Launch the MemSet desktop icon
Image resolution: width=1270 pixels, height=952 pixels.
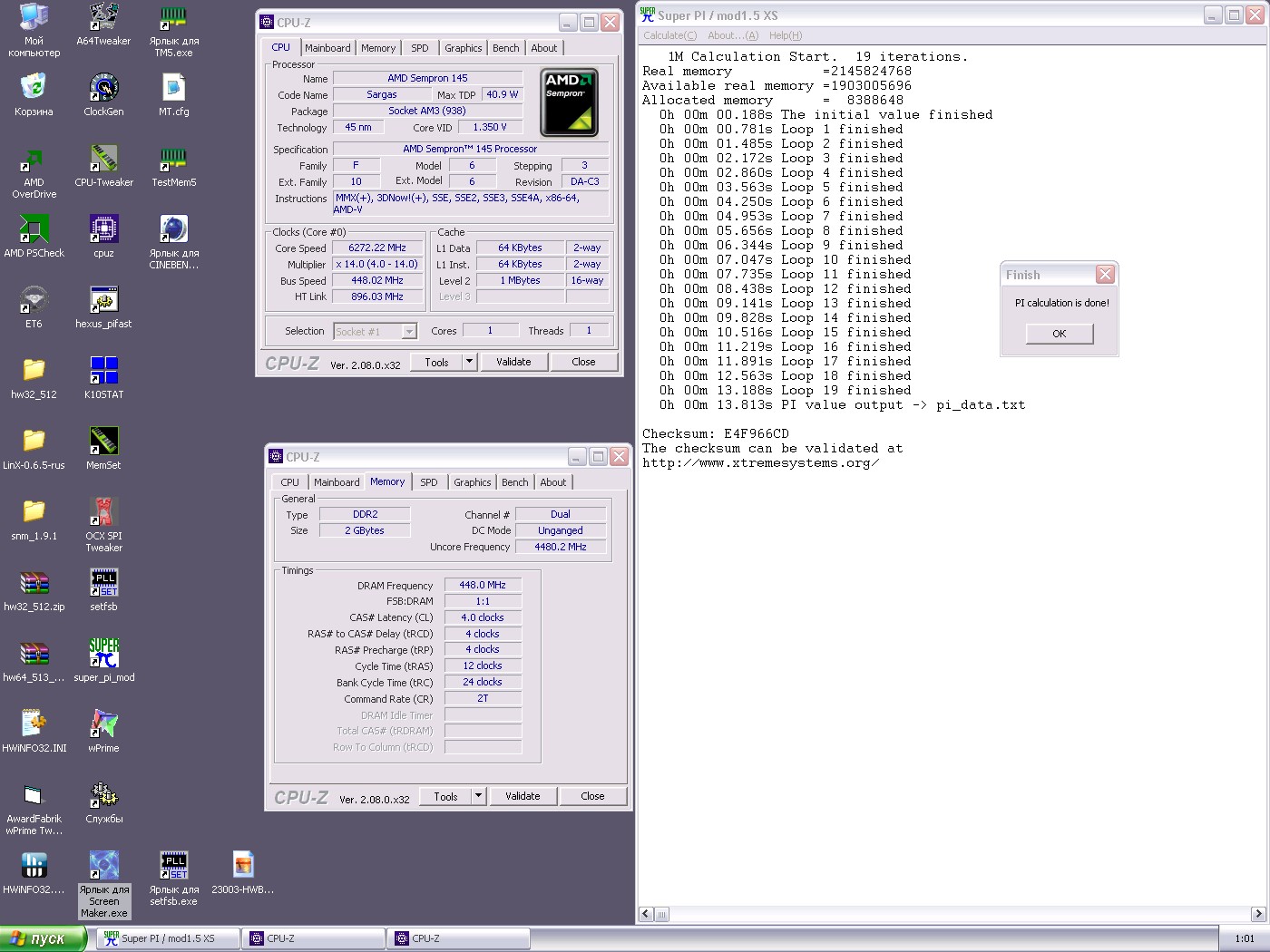click(103, 442)
